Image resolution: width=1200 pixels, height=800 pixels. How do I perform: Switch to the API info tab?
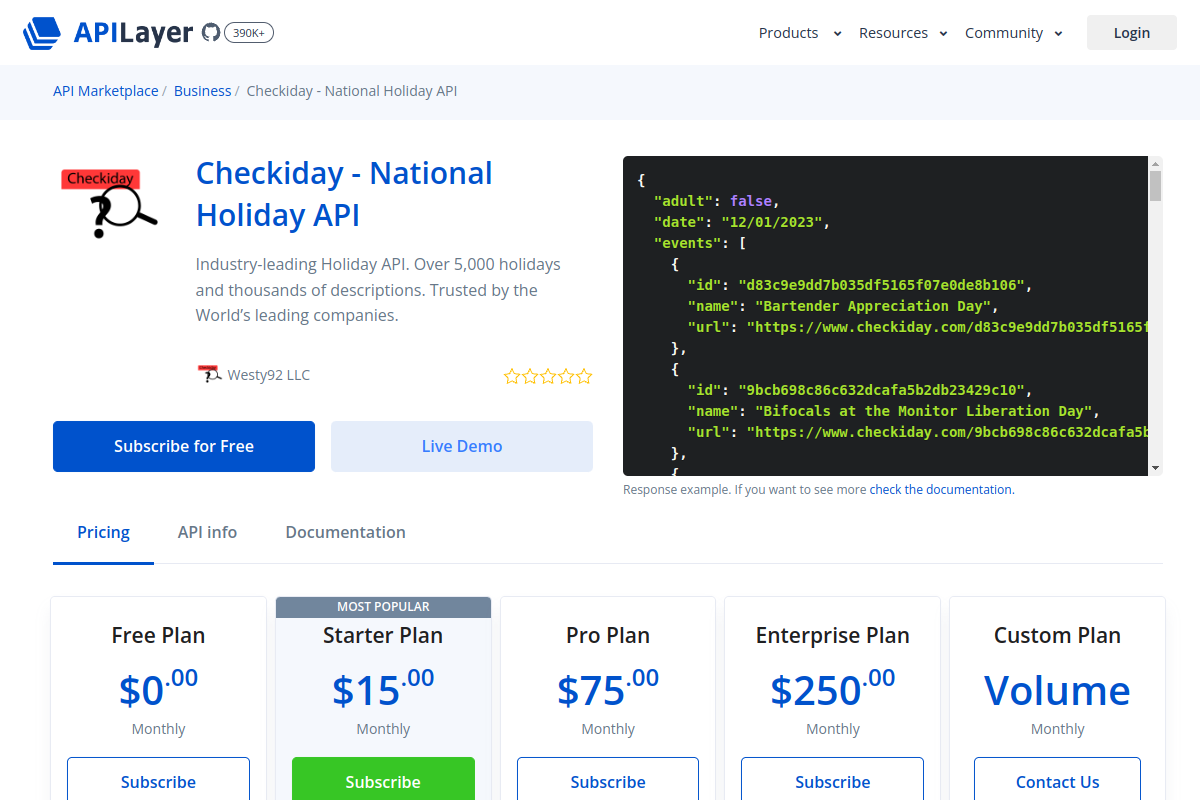(208, 532)
